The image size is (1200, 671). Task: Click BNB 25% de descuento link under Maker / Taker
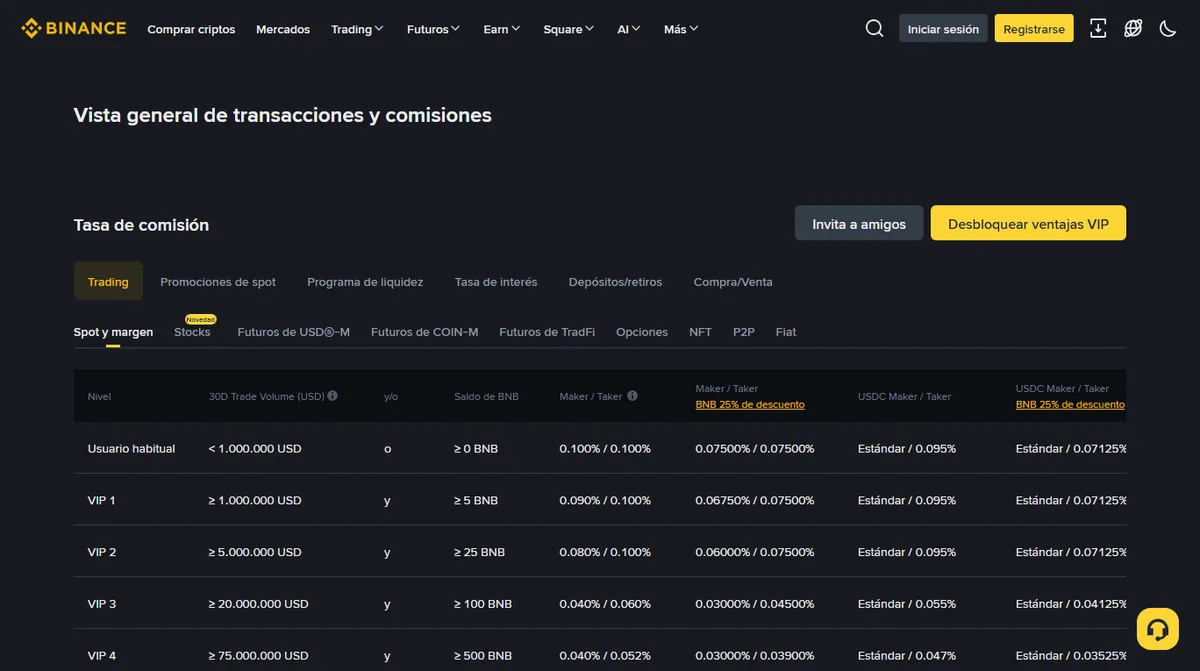750,405
